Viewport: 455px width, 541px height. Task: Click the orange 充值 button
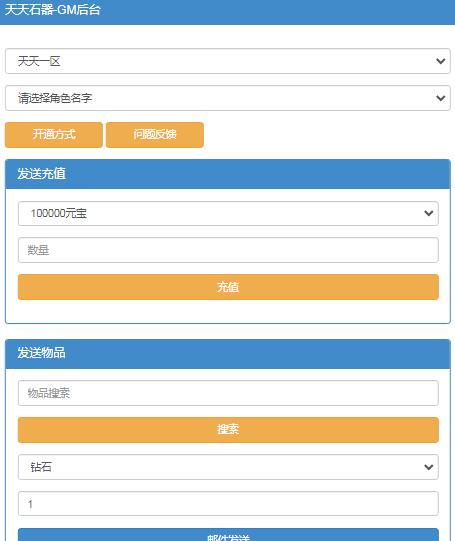coord(228,287)
